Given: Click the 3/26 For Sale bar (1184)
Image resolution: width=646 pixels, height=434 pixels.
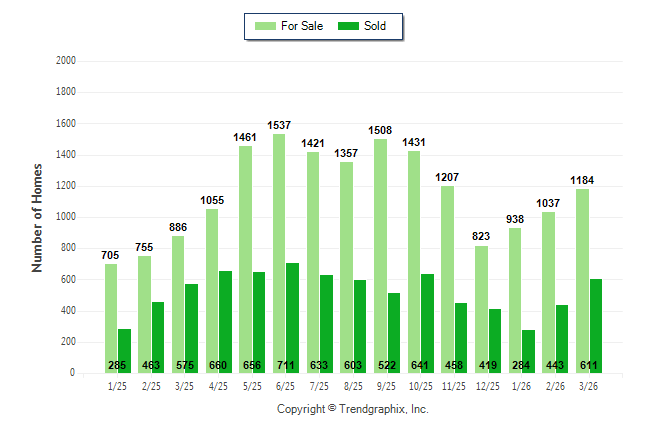Looking at the screenshot, I should [x=582, y=280].
